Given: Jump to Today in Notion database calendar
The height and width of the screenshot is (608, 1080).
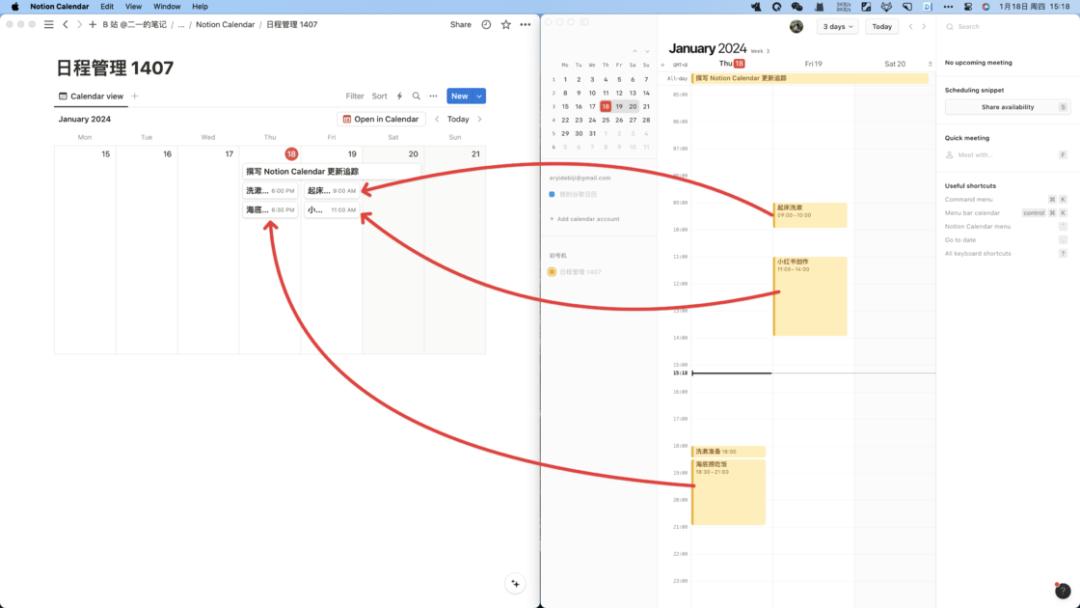Looking at the screenshot, I should [458, 119].
